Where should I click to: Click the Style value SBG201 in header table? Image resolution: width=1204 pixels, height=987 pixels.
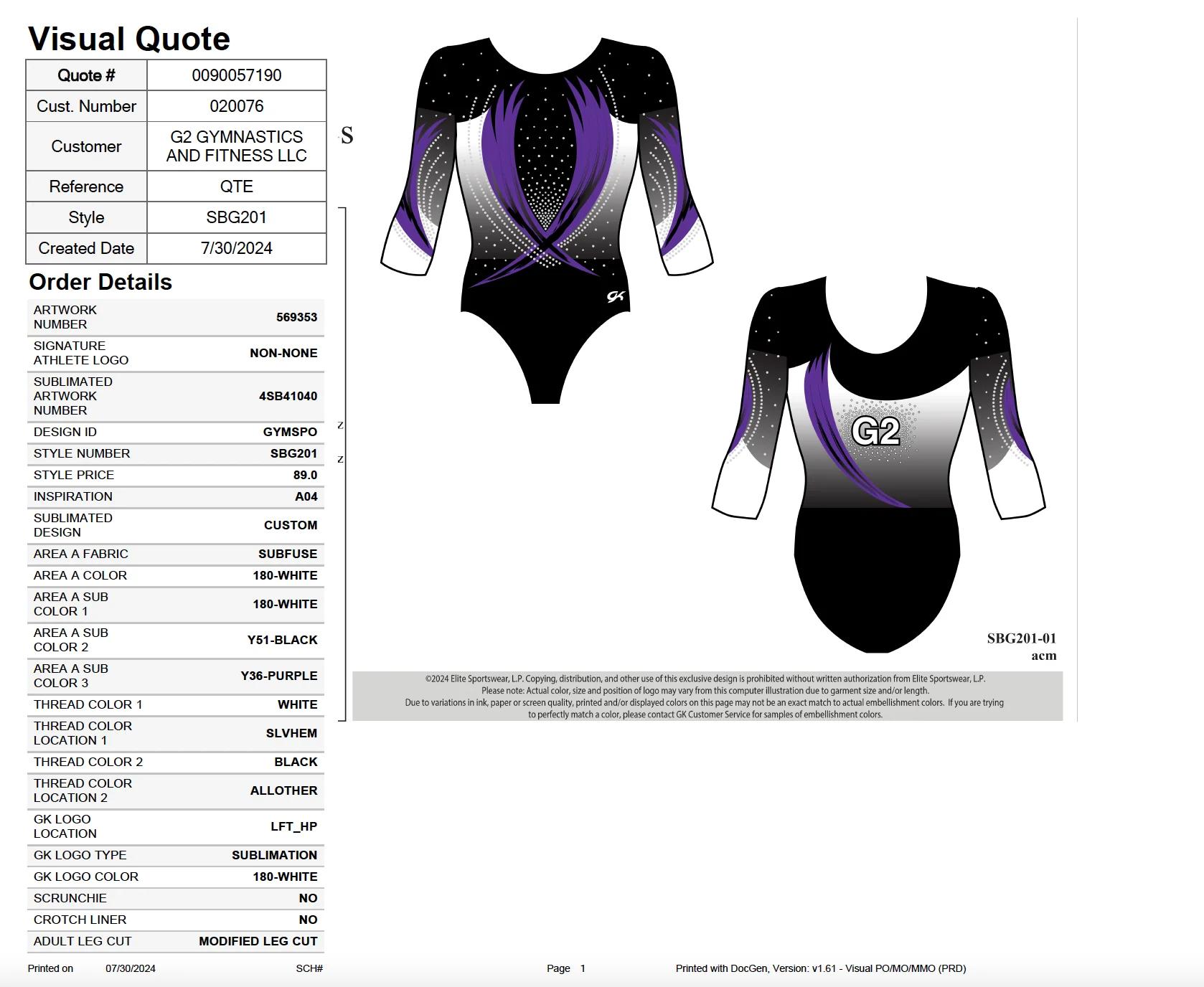(x=237, y=217)
